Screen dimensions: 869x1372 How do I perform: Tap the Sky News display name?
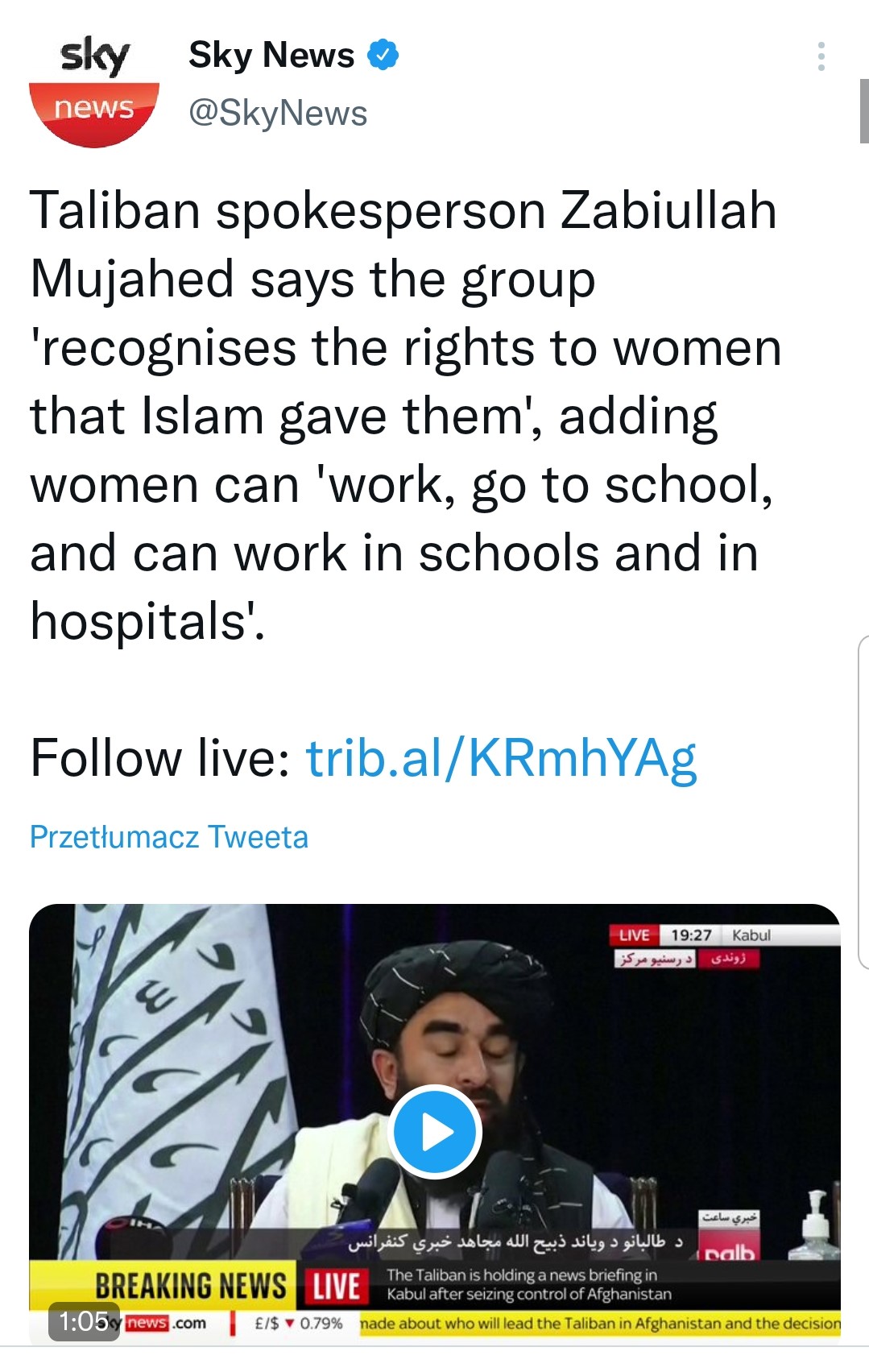[x=271, y=55]
